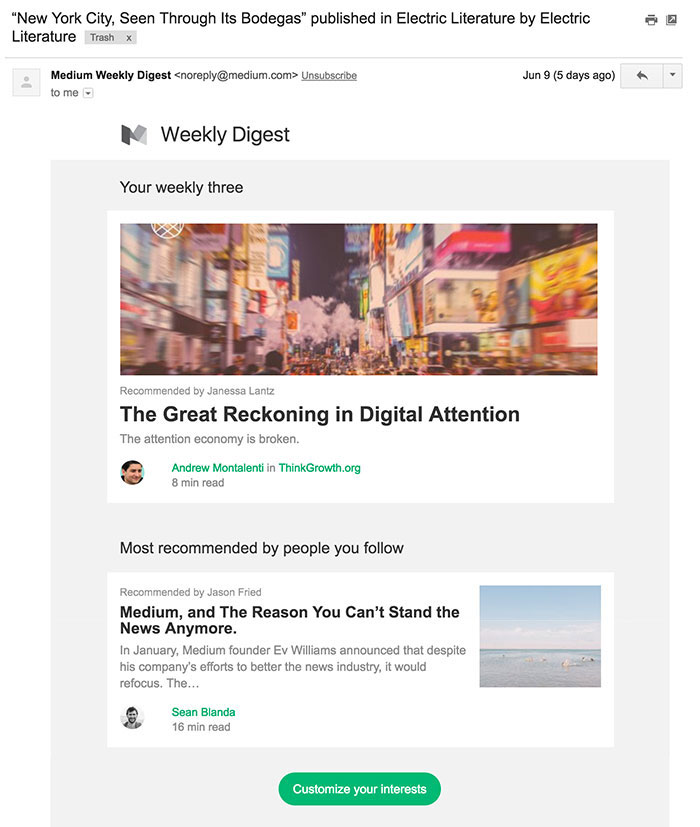Click Andrew Montalenti's avatar photo
The height and width of the screenshot is (827, 700).
[132, 473]
